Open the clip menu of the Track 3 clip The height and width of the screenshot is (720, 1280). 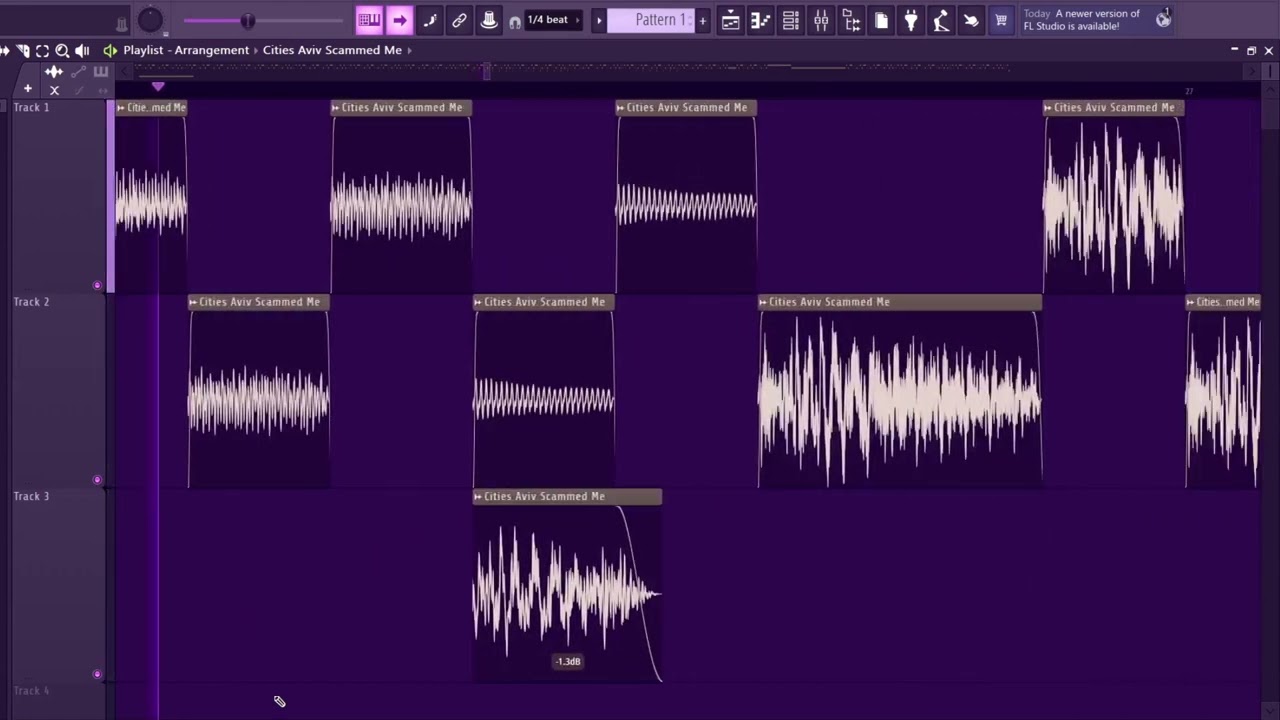pos(478,497)
